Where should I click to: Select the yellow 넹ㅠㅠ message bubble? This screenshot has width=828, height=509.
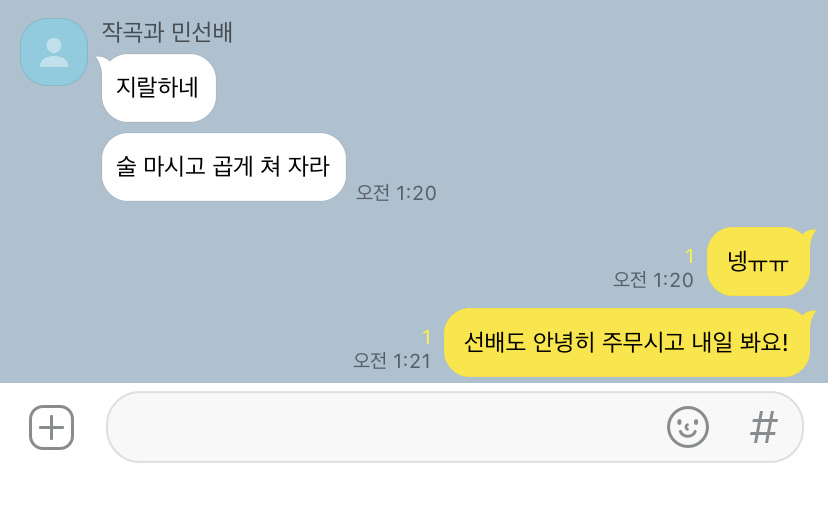[759, 261]
